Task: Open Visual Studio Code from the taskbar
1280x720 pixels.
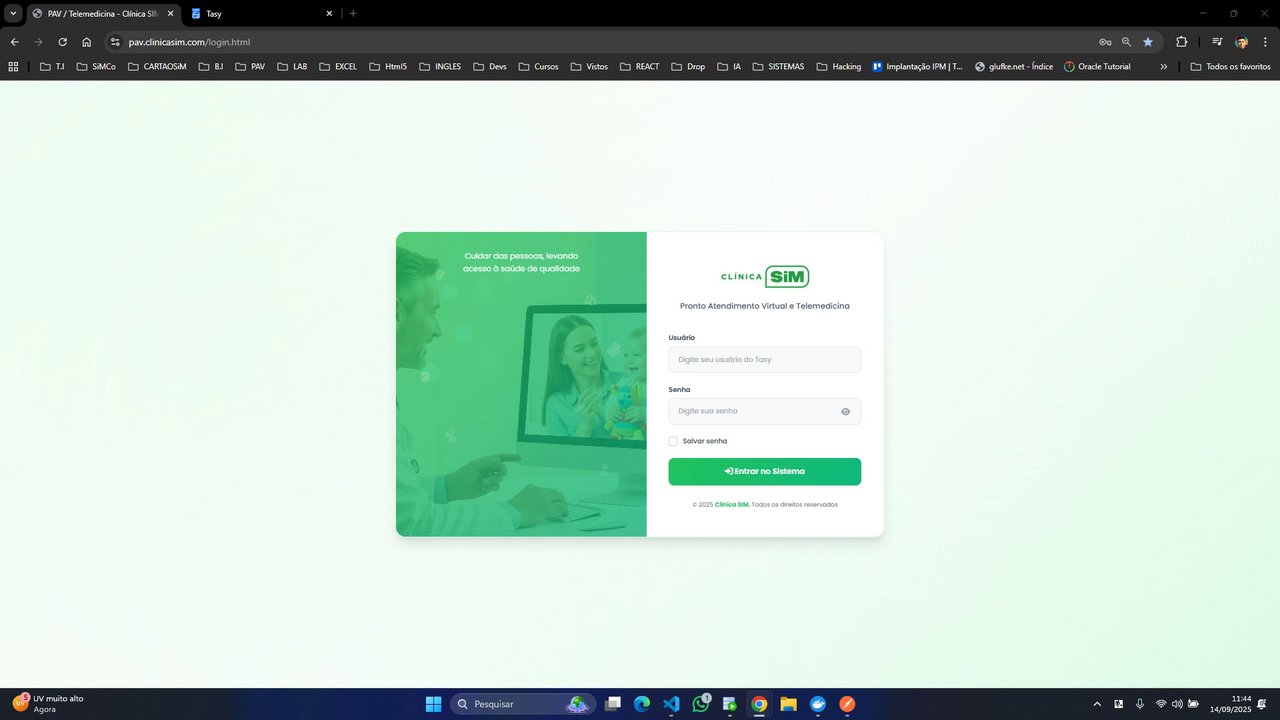Action: [671, 704]
